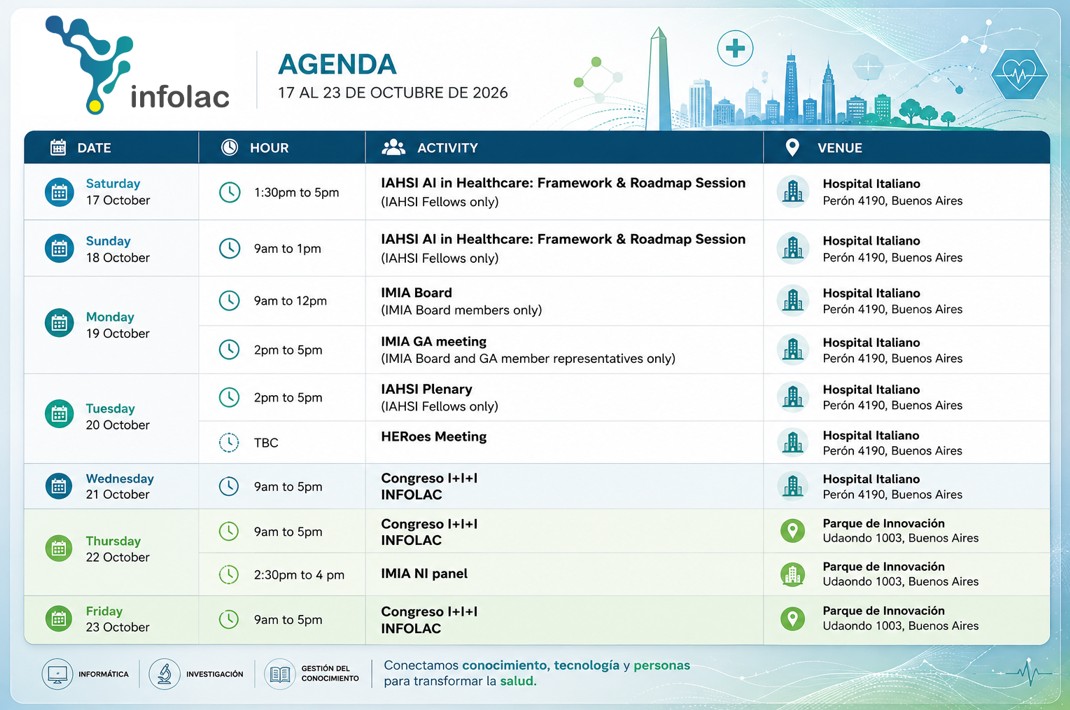Click the DATE column header label
This screenshot has width=1070, height=710.
[x=94, y=148]
